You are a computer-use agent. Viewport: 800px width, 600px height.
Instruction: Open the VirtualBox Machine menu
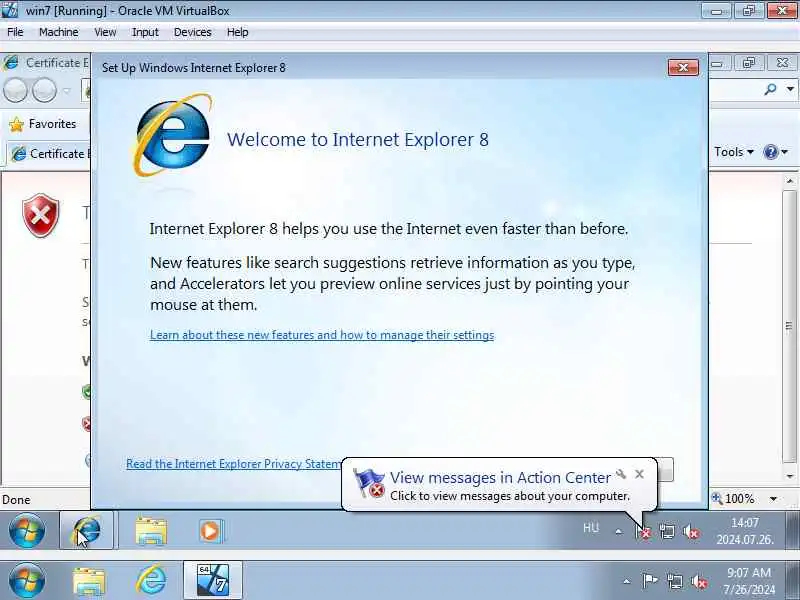click(x=59, y=32)
